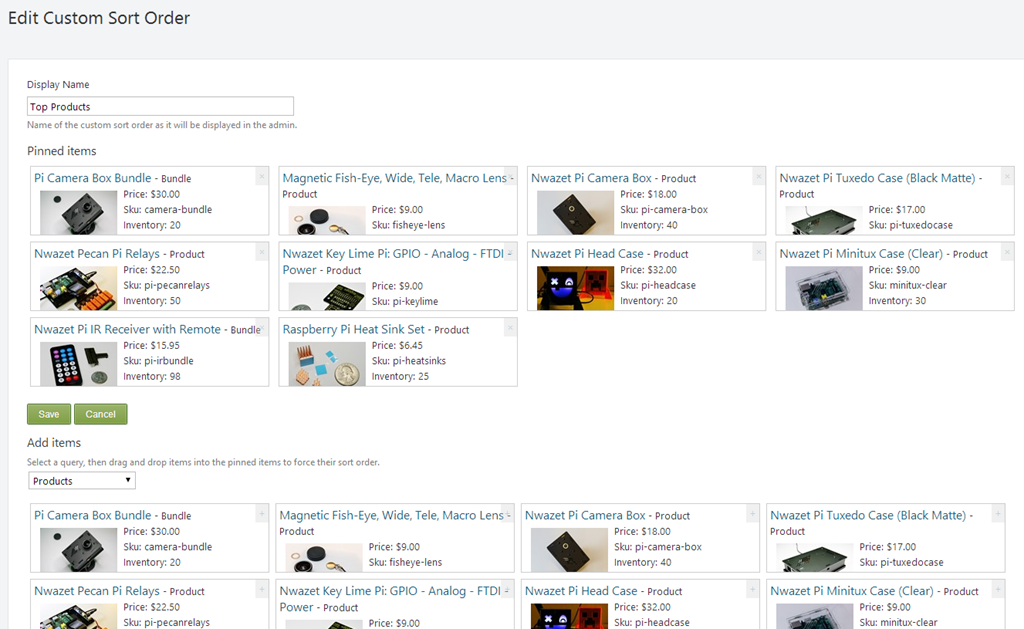Remove pinned Nwazet Pi Camera Box product
The image size is (1024, 629).
759,177
